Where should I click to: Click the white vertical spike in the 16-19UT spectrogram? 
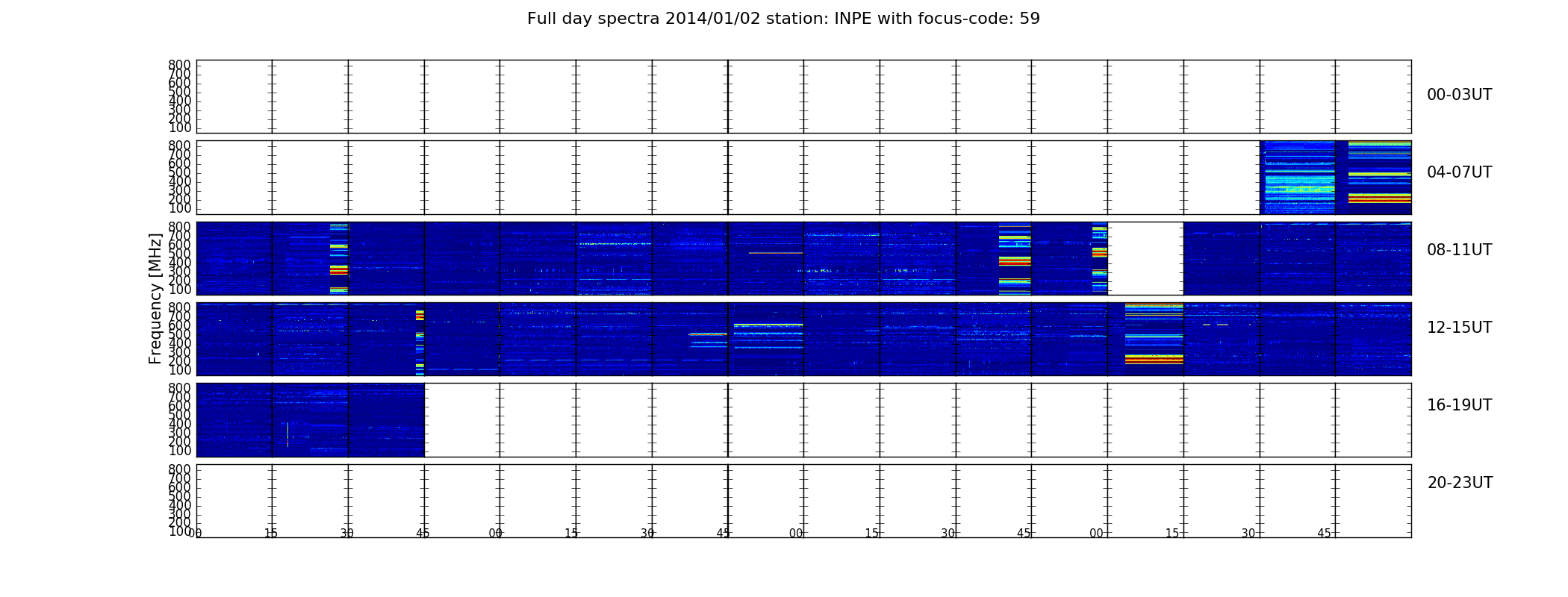tap(287, 434)
